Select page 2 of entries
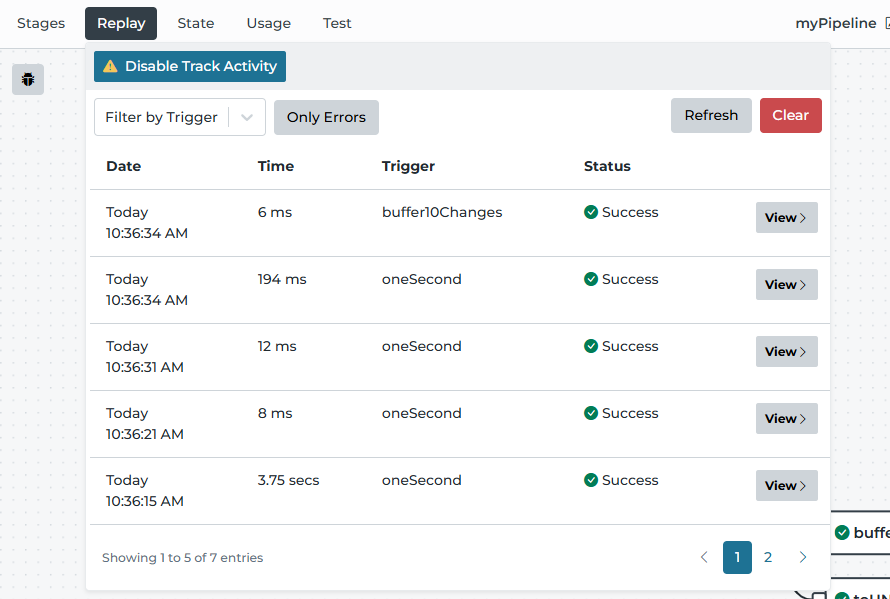Viewport: 890px width, 599px height. tap(767, 558)
